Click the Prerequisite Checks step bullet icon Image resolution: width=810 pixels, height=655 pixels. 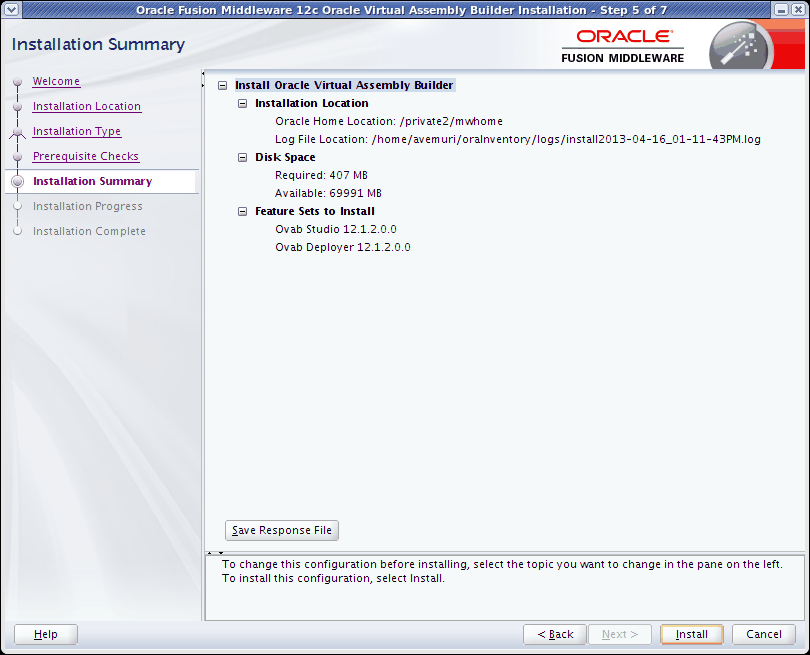point(18,157)
